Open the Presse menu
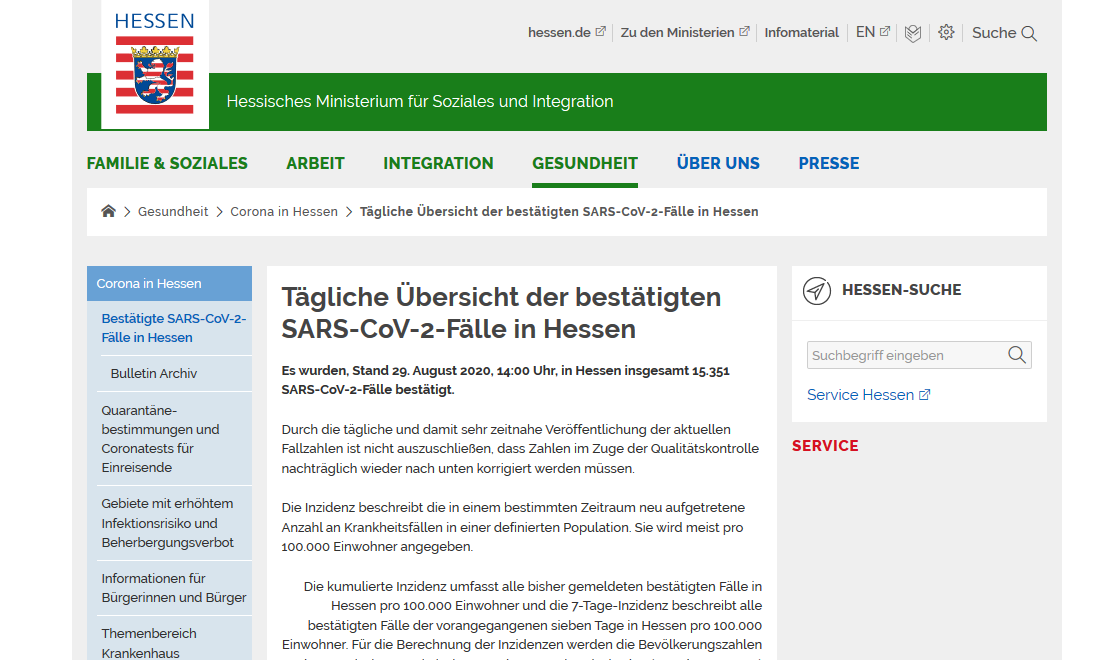Viewport: 1093px width, 660px height. 829,163
